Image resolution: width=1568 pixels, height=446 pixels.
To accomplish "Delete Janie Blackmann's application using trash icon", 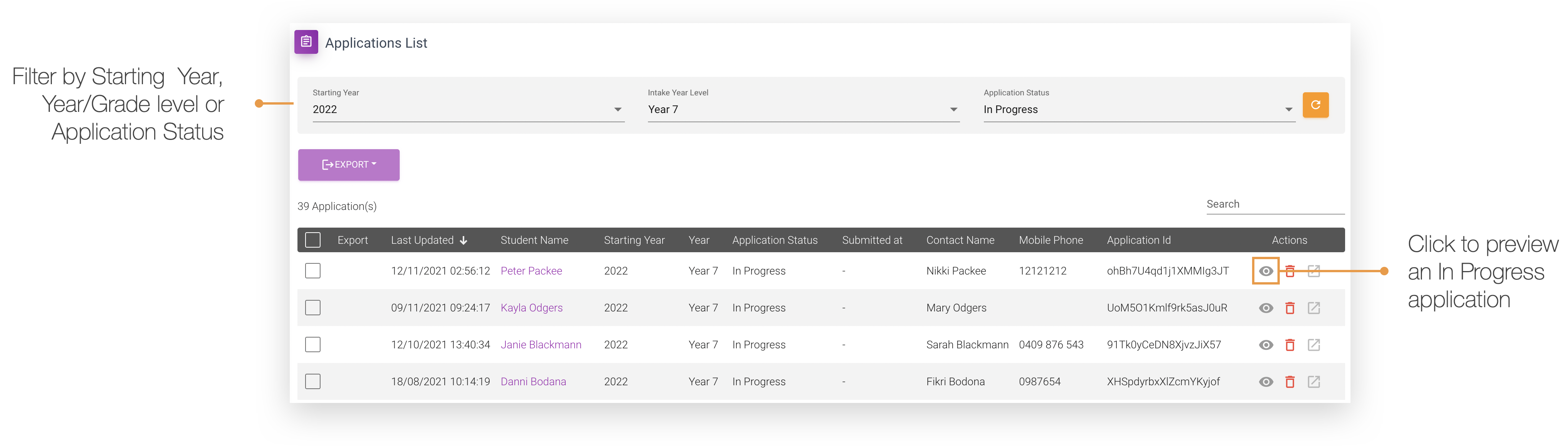I will [1290, 345].
